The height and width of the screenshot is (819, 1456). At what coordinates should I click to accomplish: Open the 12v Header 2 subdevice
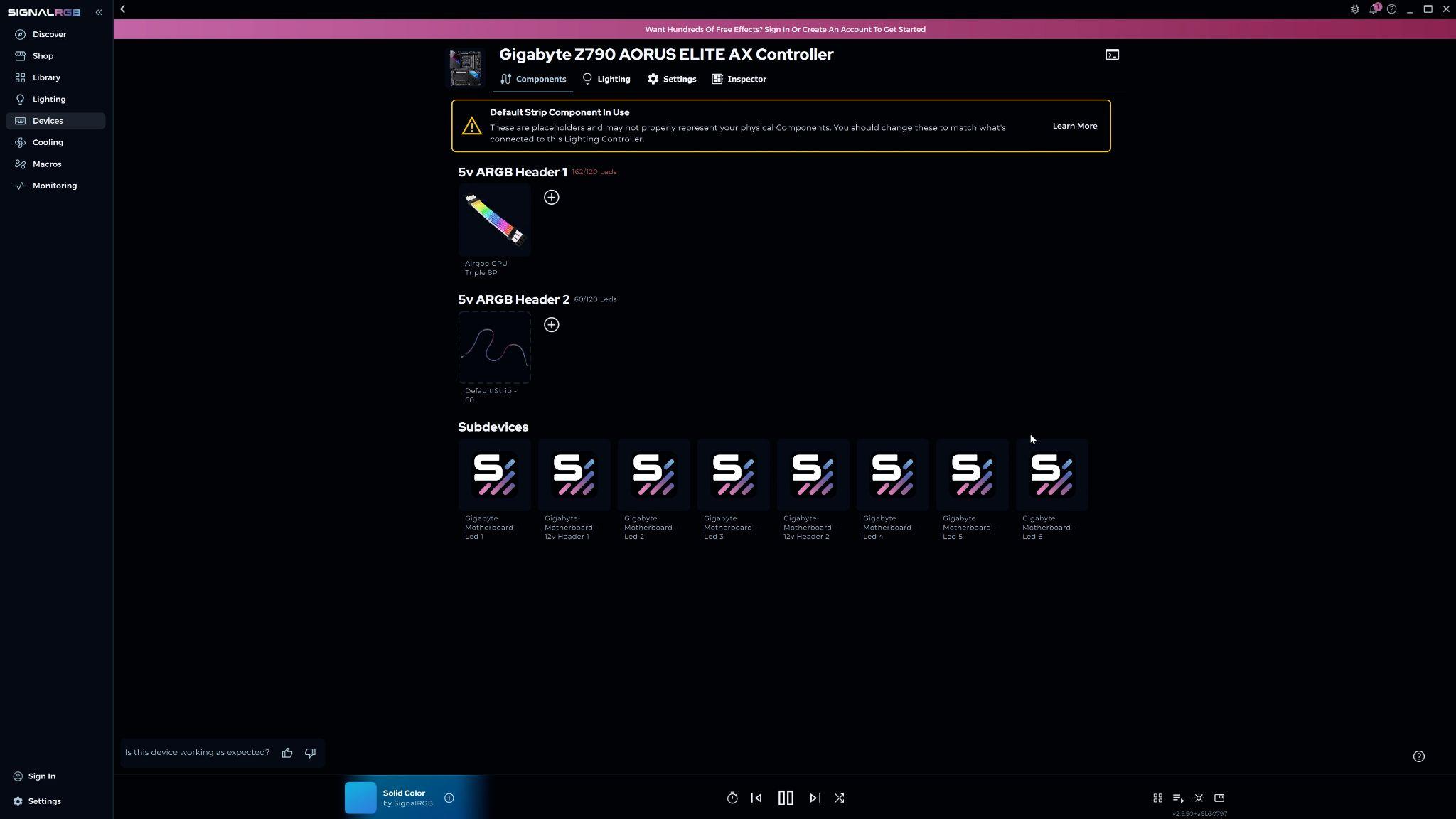point(813,475)
